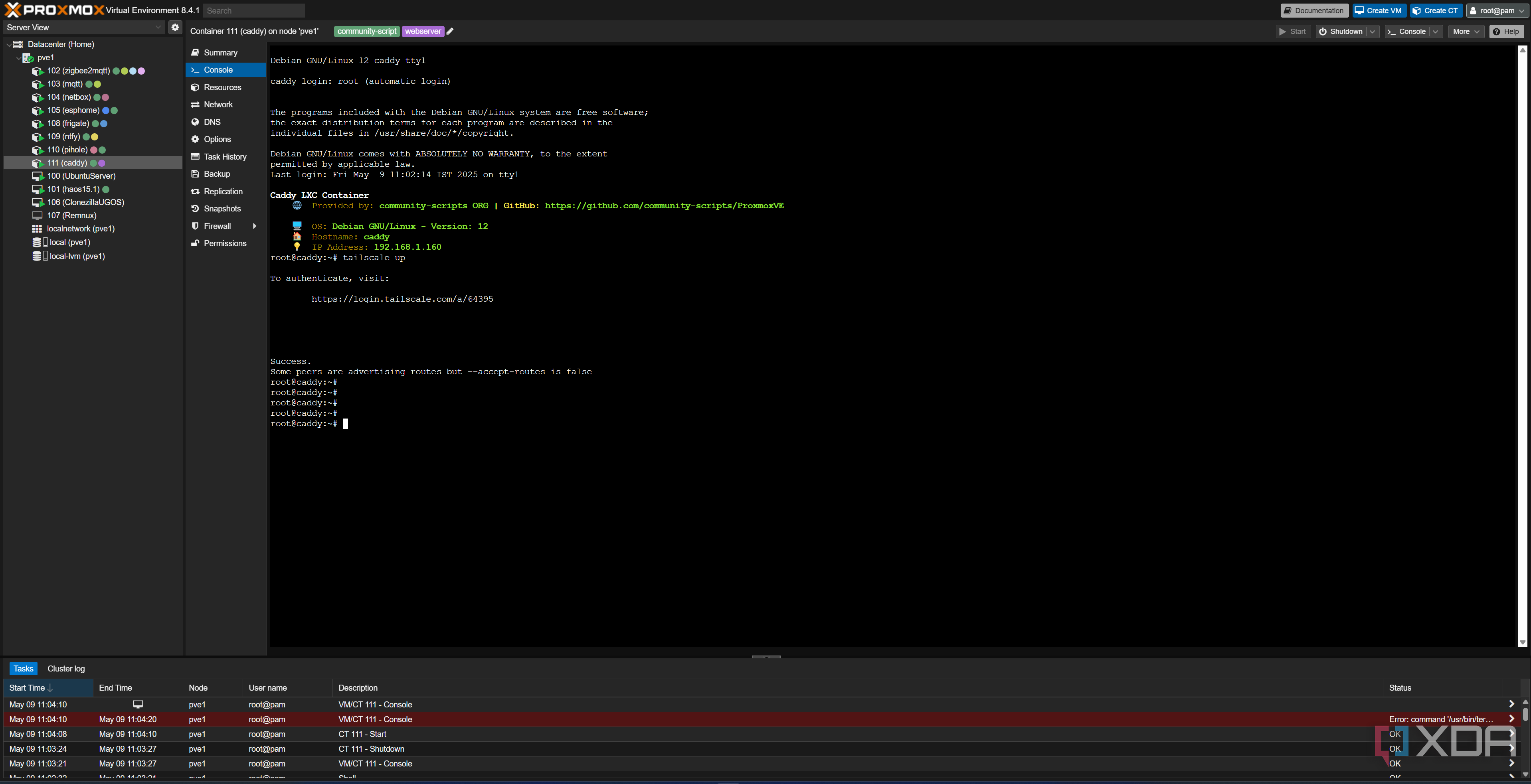
Task: Click the top Search input field
Action: click(x=254, y=11)
